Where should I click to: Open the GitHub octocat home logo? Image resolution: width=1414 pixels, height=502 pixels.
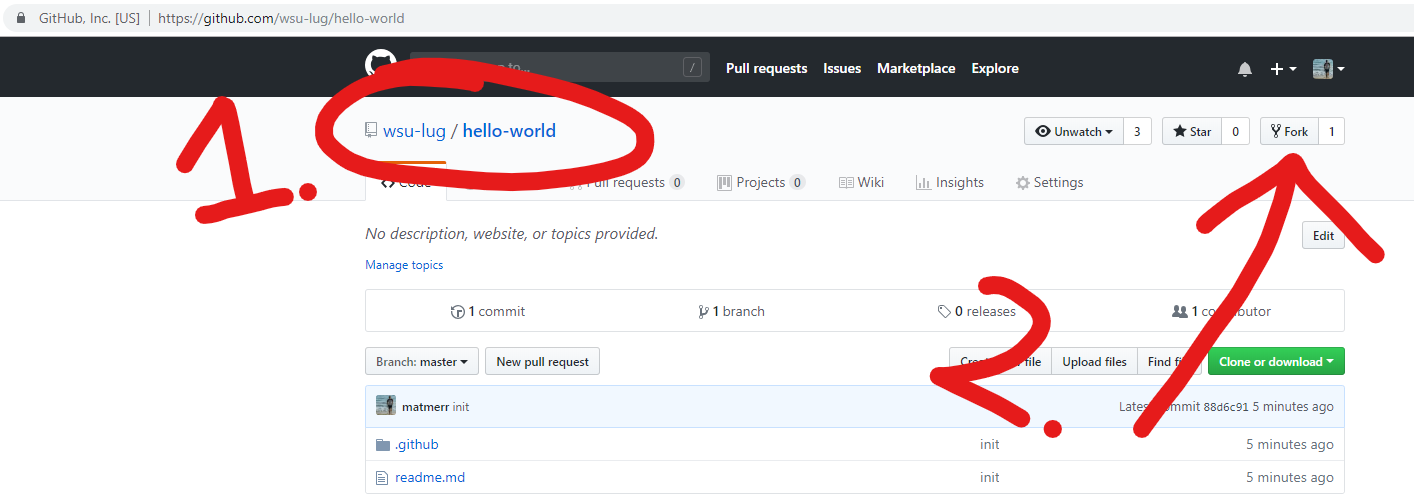(380, 67)
